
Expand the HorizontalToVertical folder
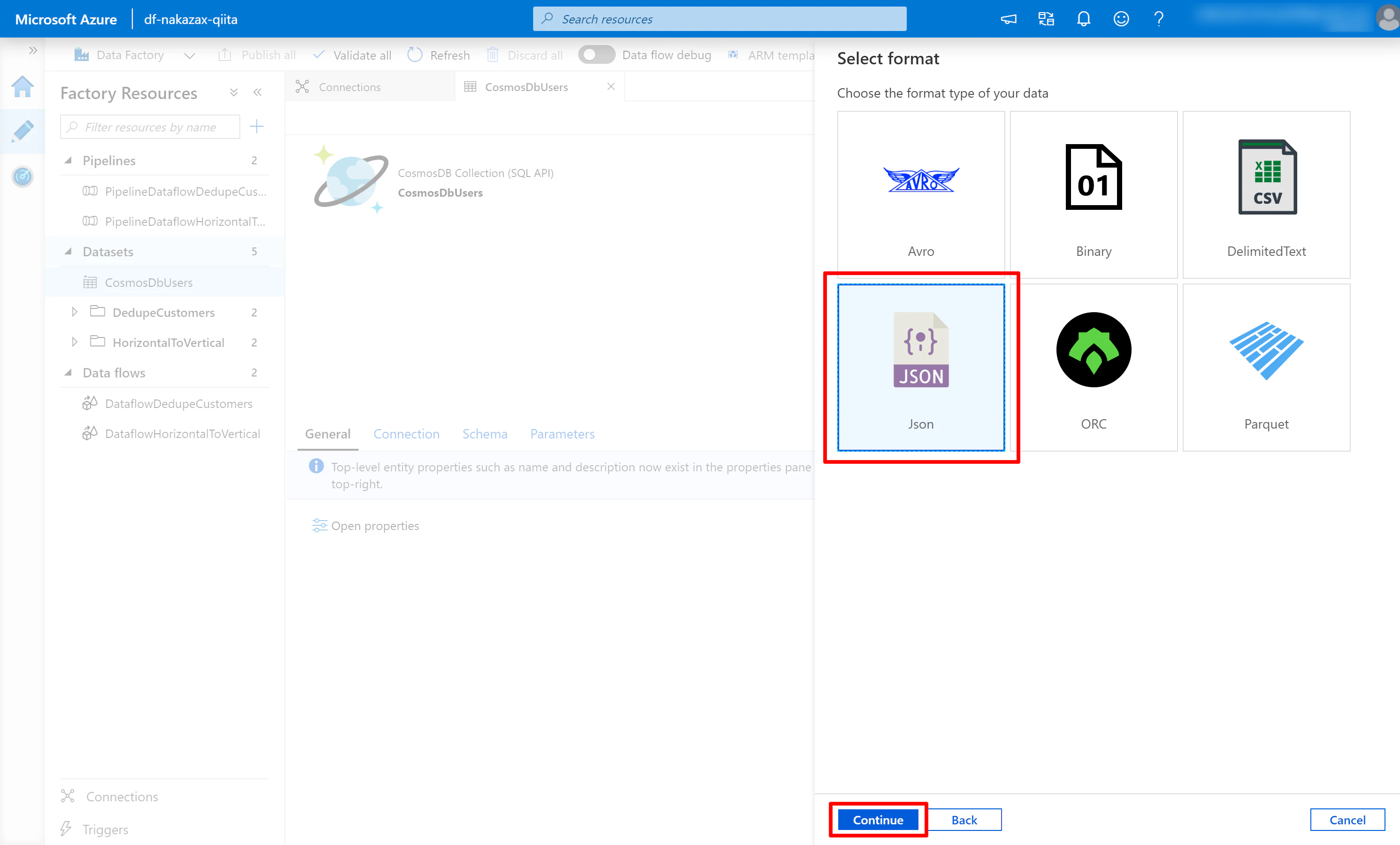pyautogui.click(x=74, y=342)
